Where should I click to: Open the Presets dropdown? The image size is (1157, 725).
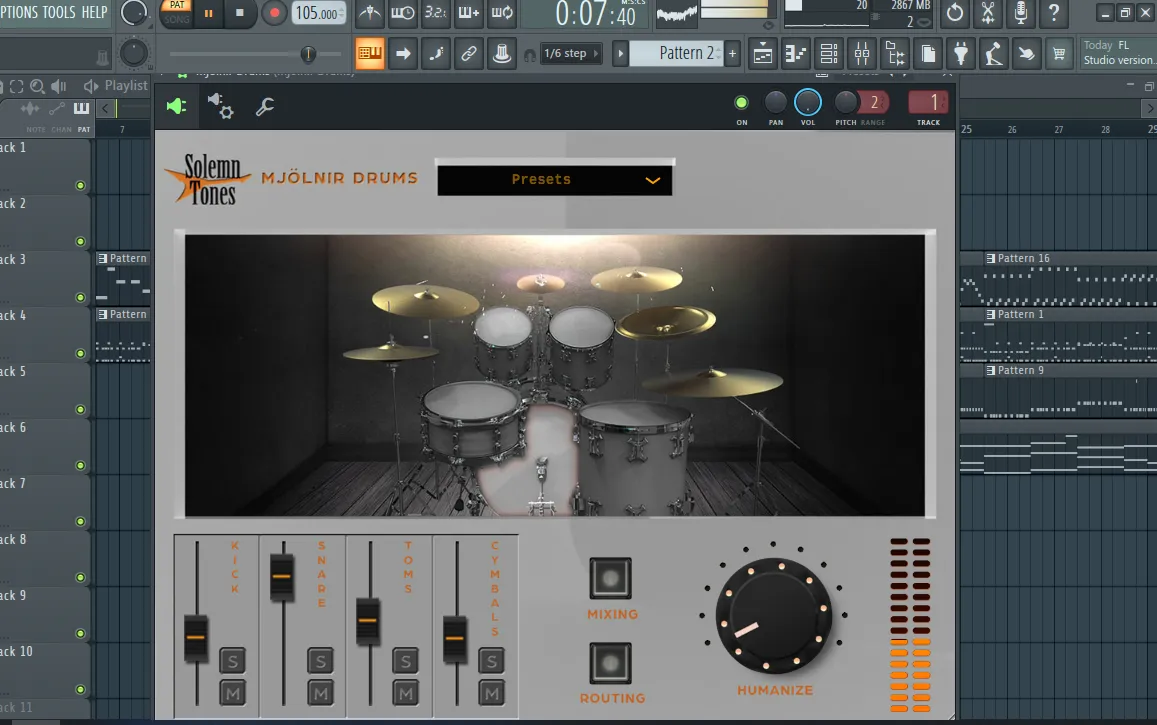[555, 180]
